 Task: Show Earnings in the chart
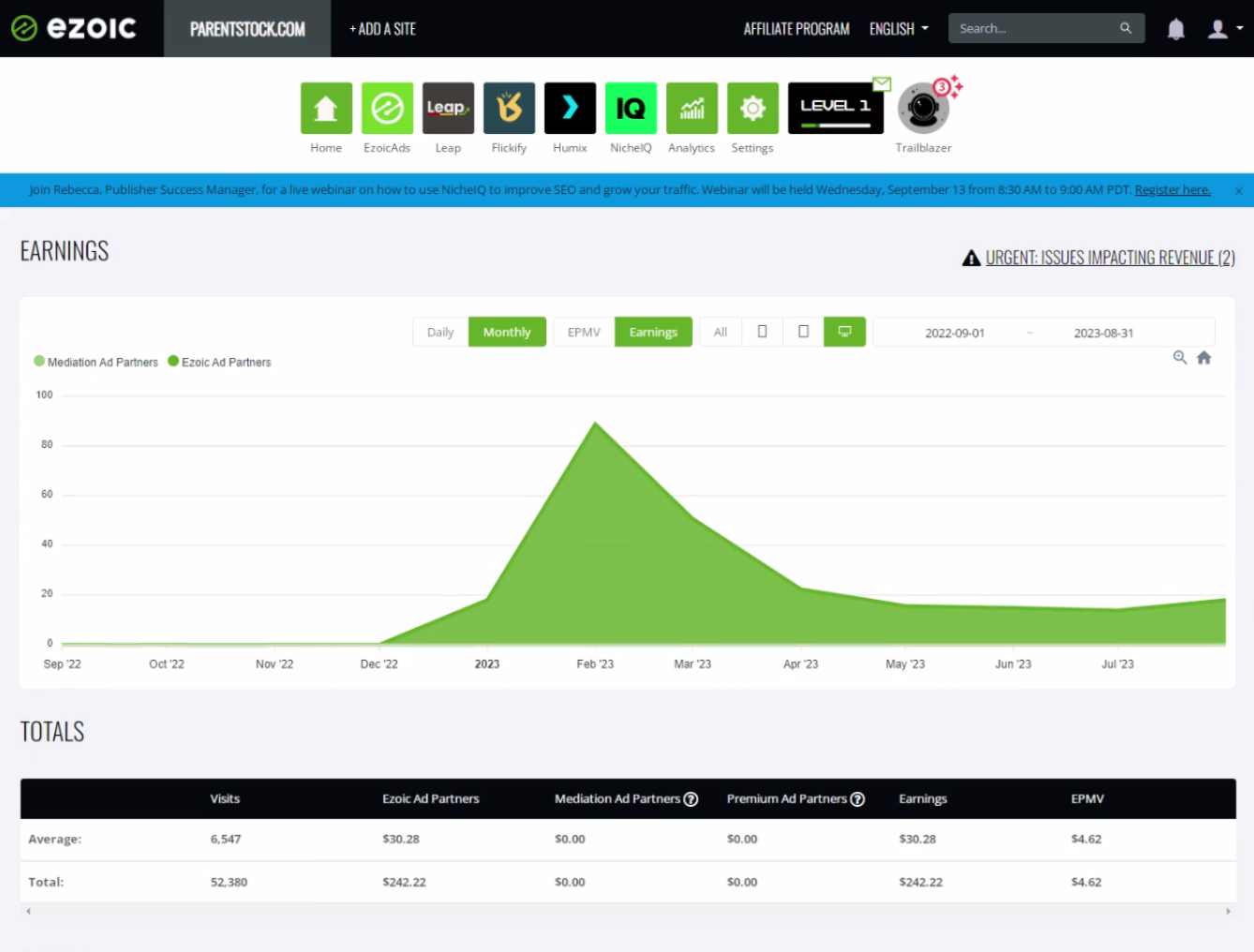coord(653,332)
